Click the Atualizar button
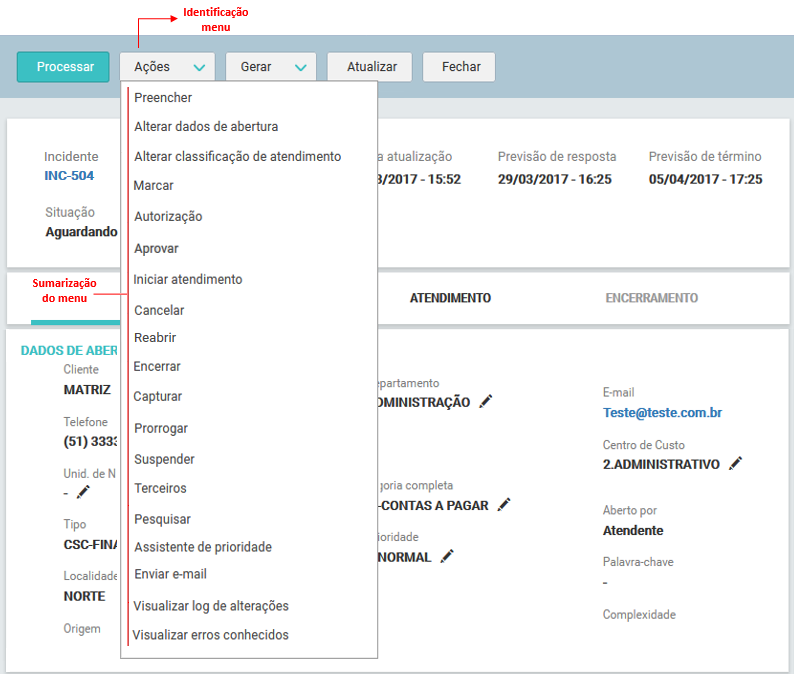This screenshot has width=794, height=677. coord(371,67)
